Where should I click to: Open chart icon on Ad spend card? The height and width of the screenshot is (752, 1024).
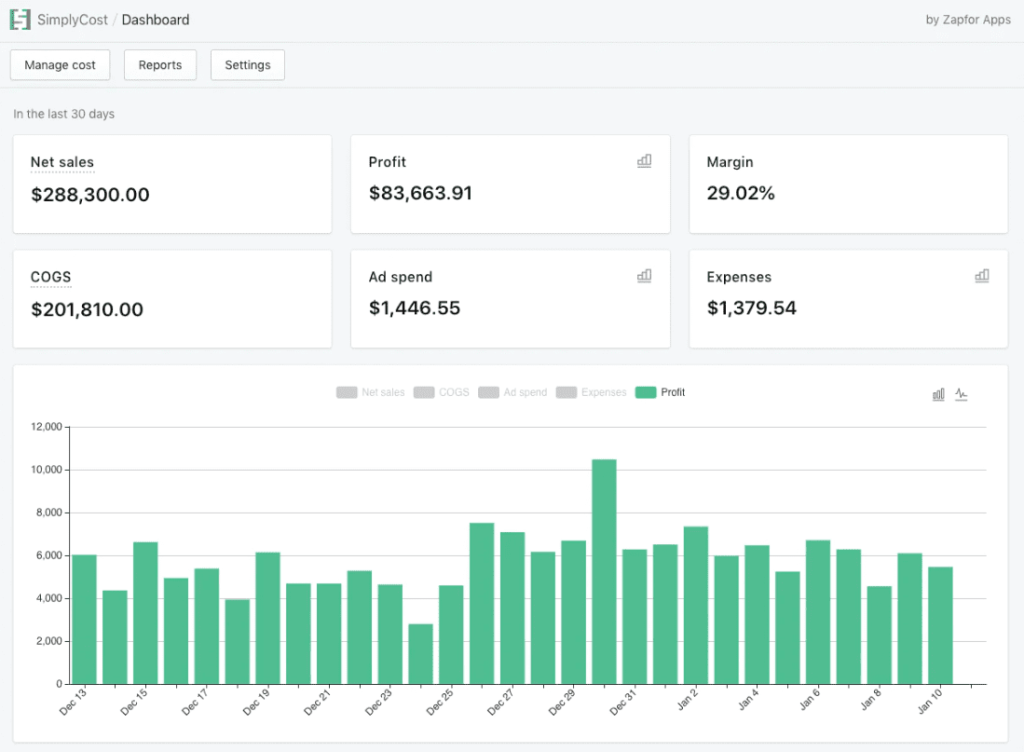coord(644,276)
